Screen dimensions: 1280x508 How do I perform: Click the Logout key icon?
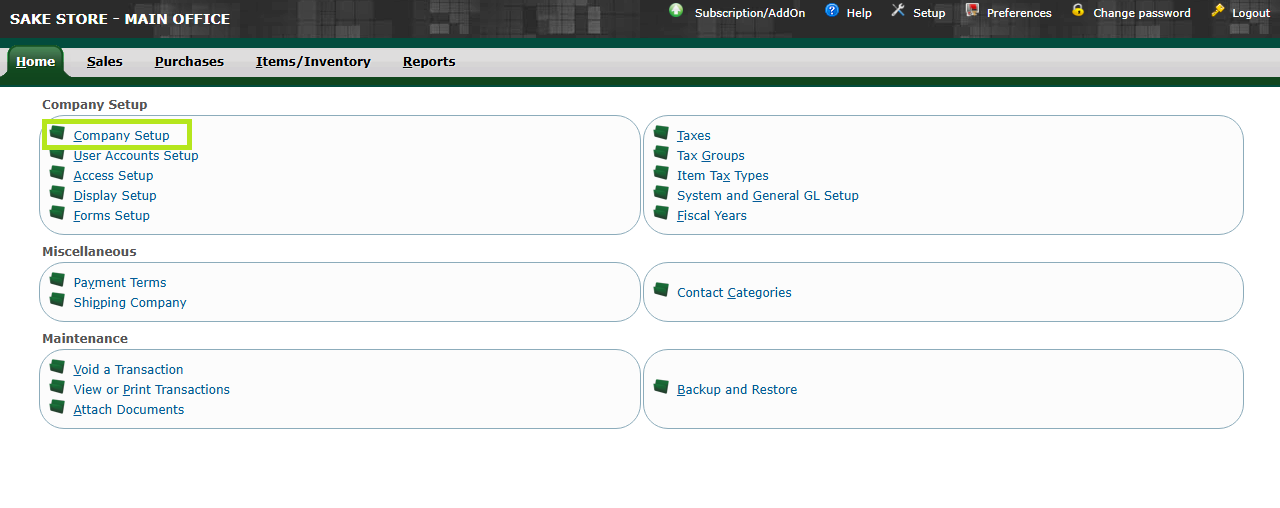(x=1217, y=11)
